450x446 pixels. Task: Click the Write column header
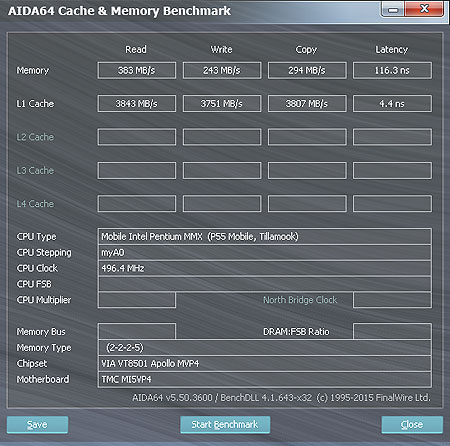221,50
